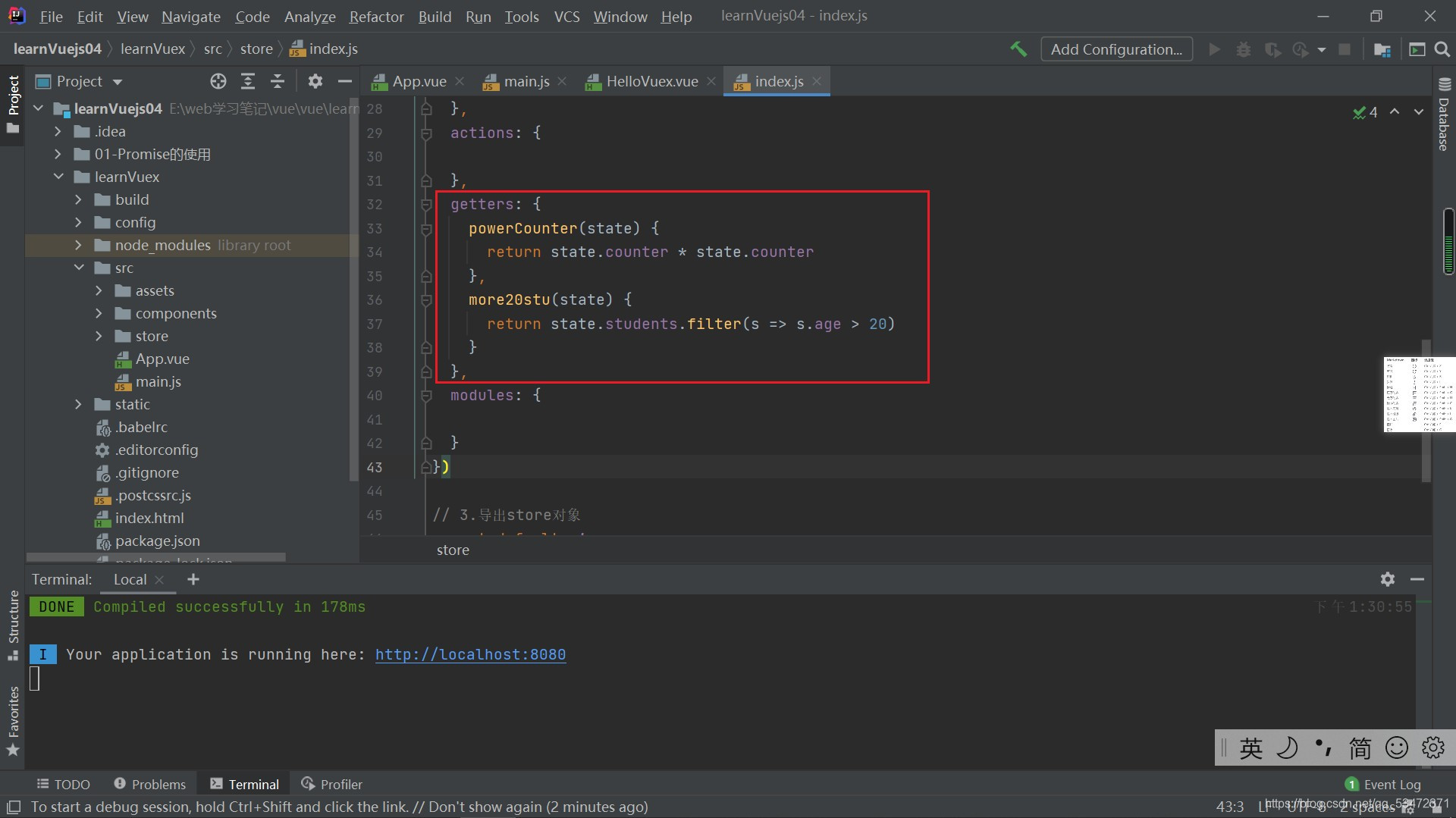Click the Select Opened File target icon

pos(218,81)
